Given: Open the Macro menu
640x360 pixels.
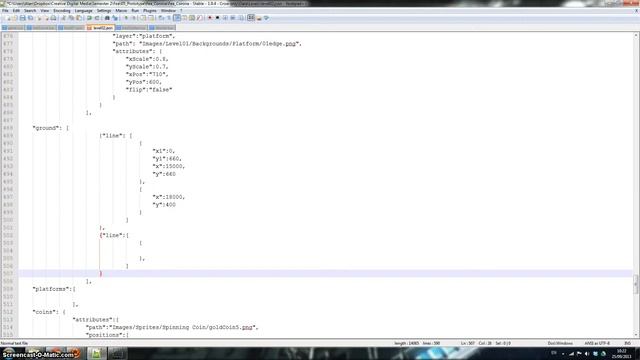Looking at the screenshot, I should pos(121,11).
